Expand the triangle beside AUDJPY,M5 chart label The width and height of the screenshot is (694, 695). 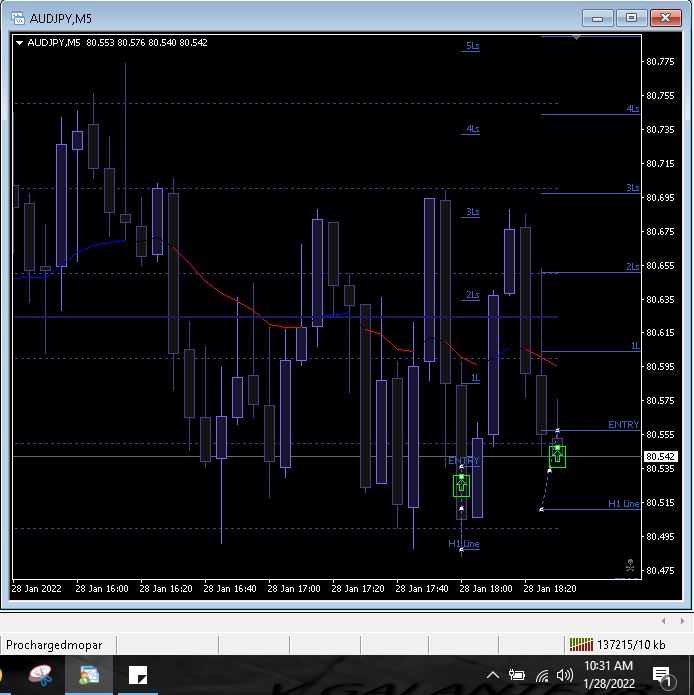[x=19, y=42]
